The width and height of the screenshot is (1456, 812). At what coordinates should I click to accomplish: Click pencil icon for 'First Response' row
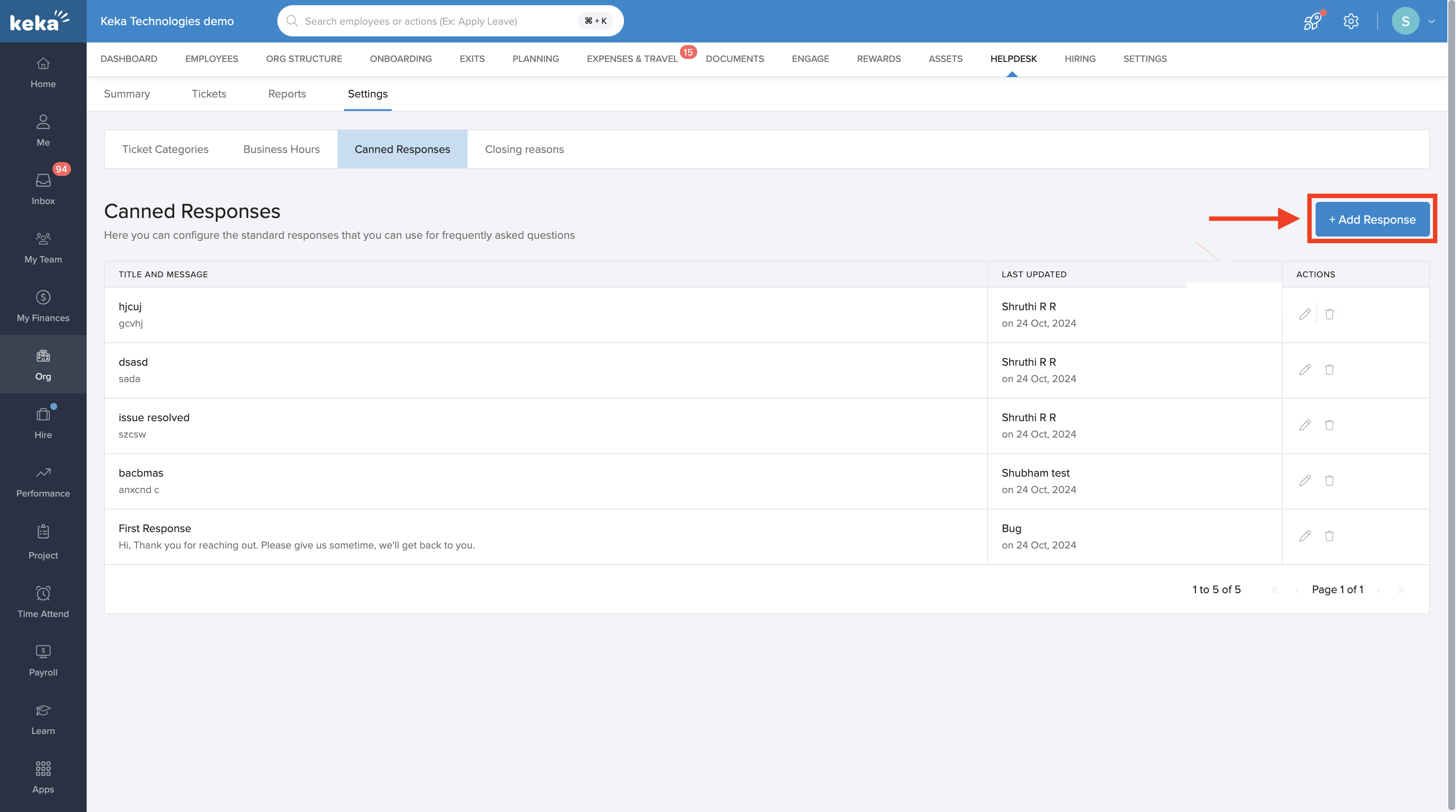point(1304,536)
